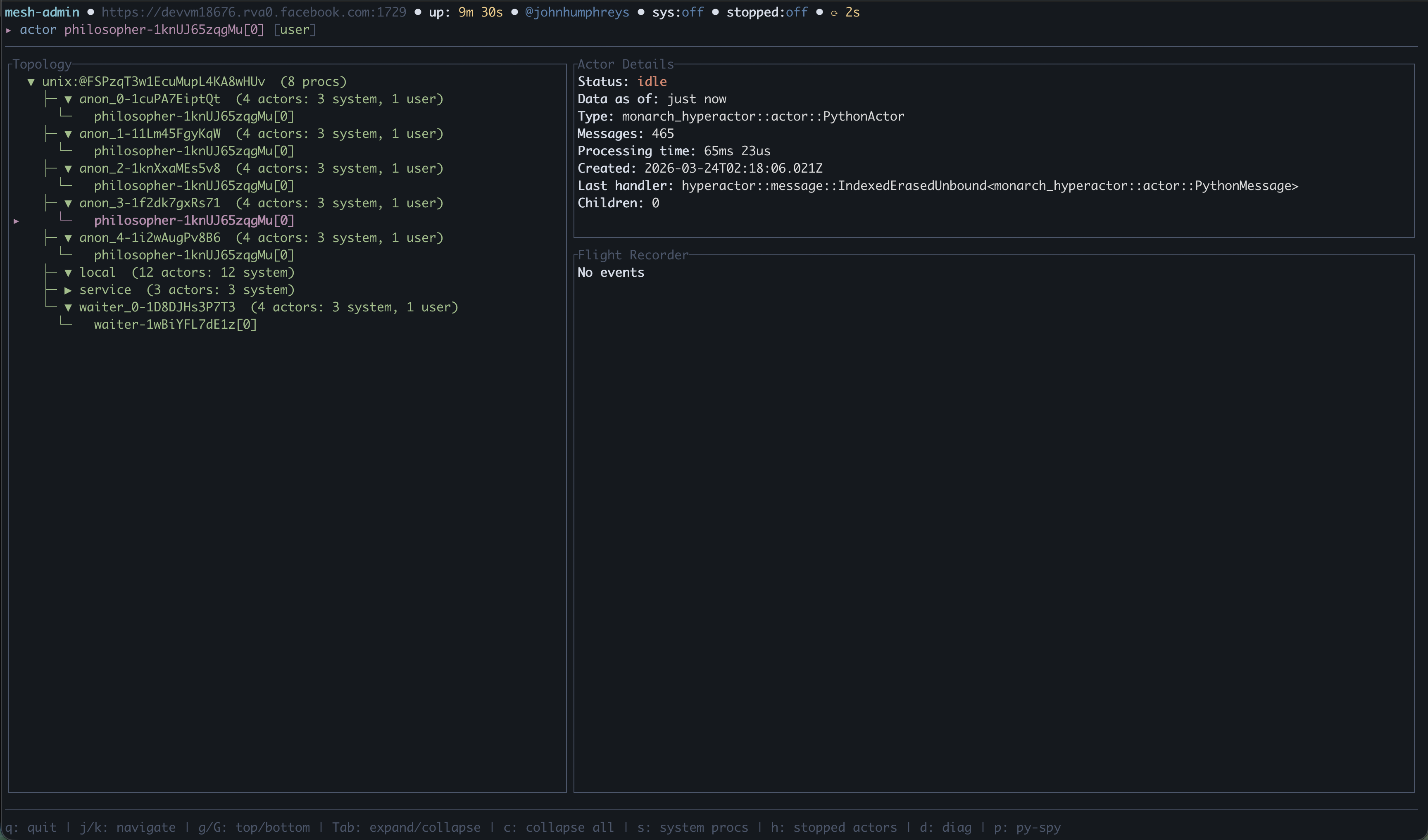The height and width of the screenshot is (840, 1428).
Task: Collapse the anon_4-1i2wAugPv8B6 triangle
Action: (68, 238)
